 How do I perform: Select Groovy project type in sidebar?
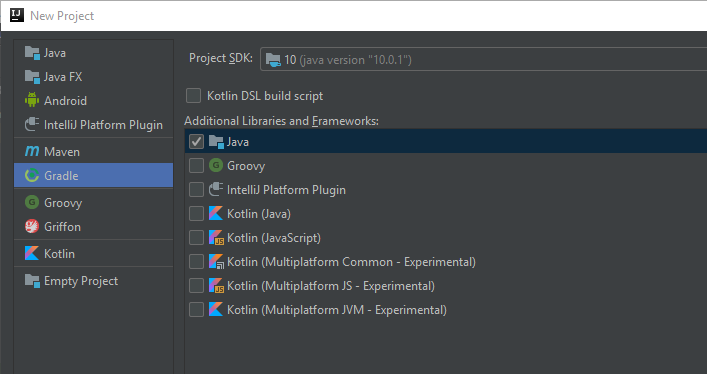tap(93, 203)
